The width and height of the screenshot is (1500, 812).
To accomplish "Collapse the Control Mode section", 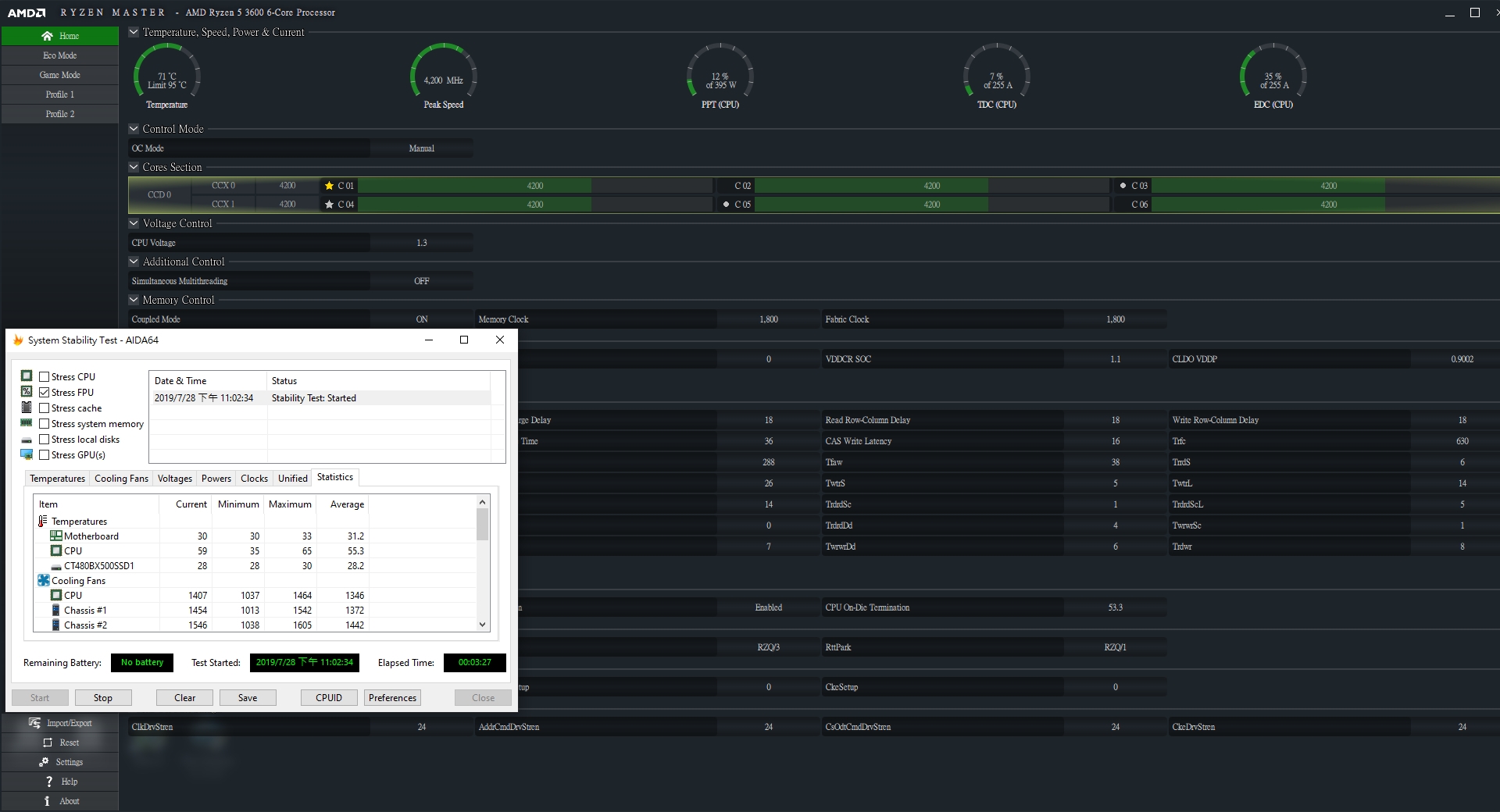I will tap(134, 129).
